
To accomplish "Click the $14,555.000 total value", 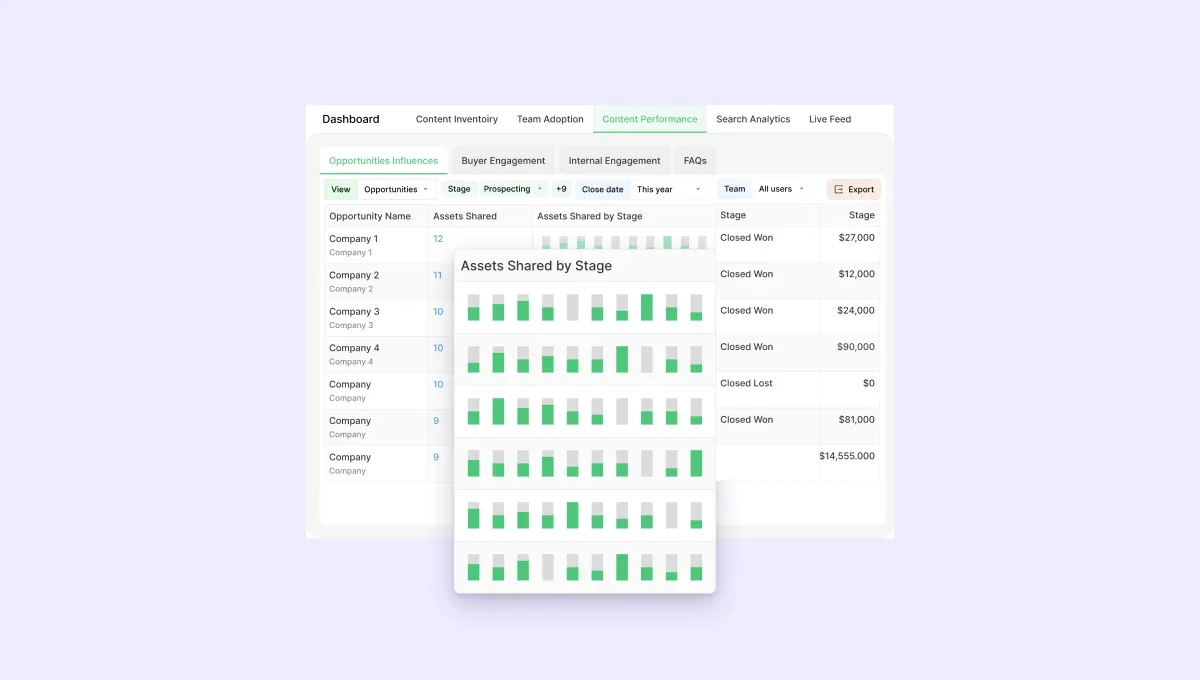I will pos(847,456).
